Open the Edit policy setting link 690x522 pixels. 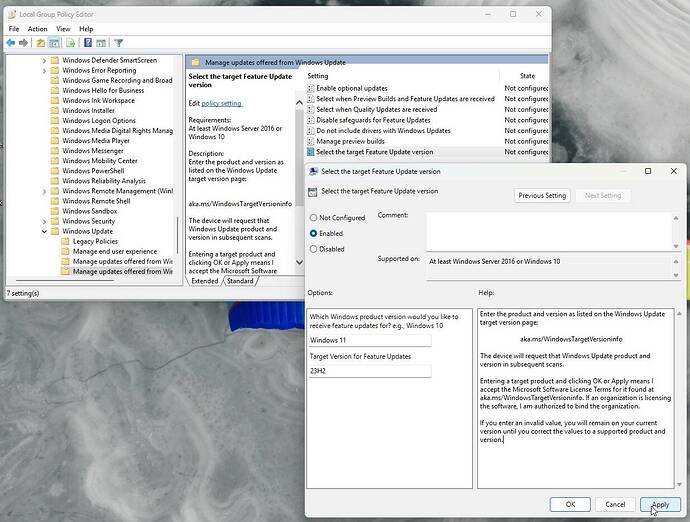point(221,103)
